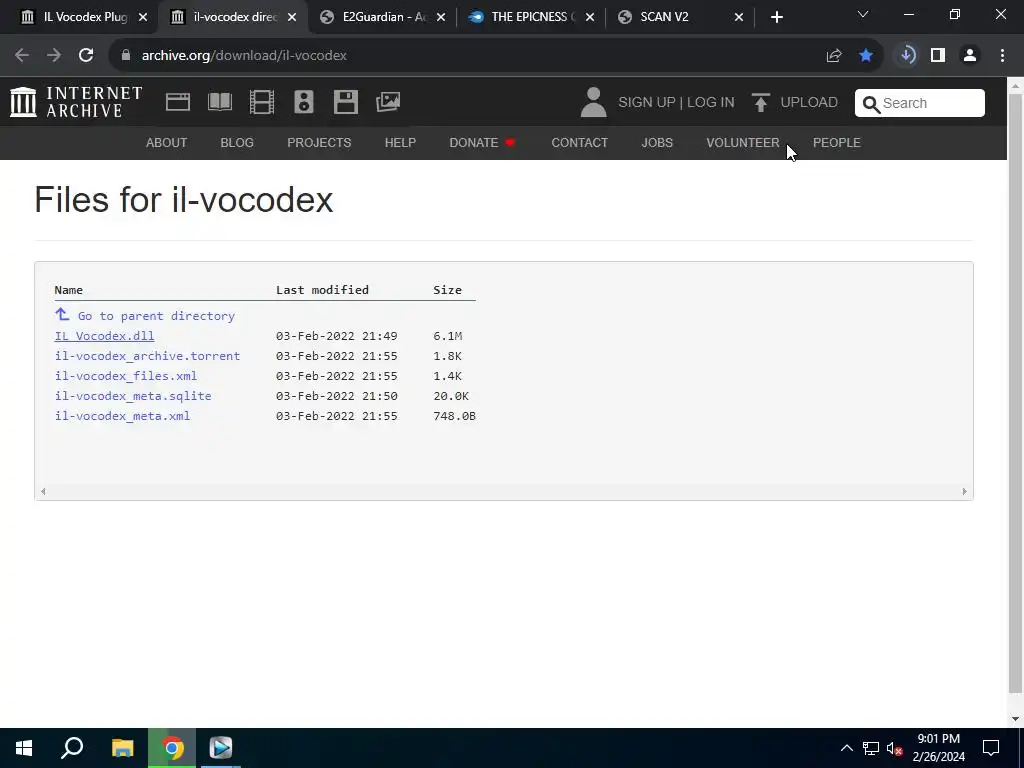Viewport: 1024px width, 768px height.
Task: Open the Images icon in Archive nav
Action: coord(388,102)
